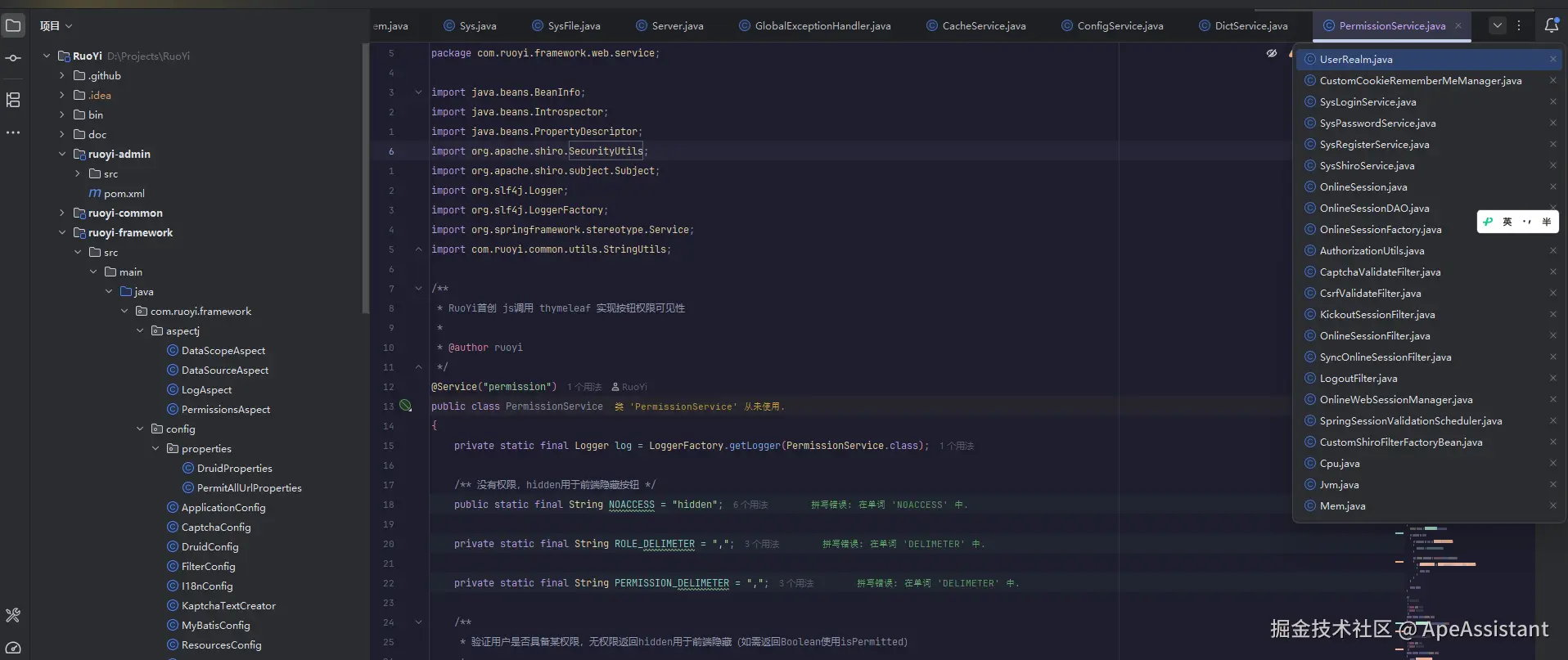Collapse the RuoYi root project node
This screenshot has height=660, width=1568.
47,56
